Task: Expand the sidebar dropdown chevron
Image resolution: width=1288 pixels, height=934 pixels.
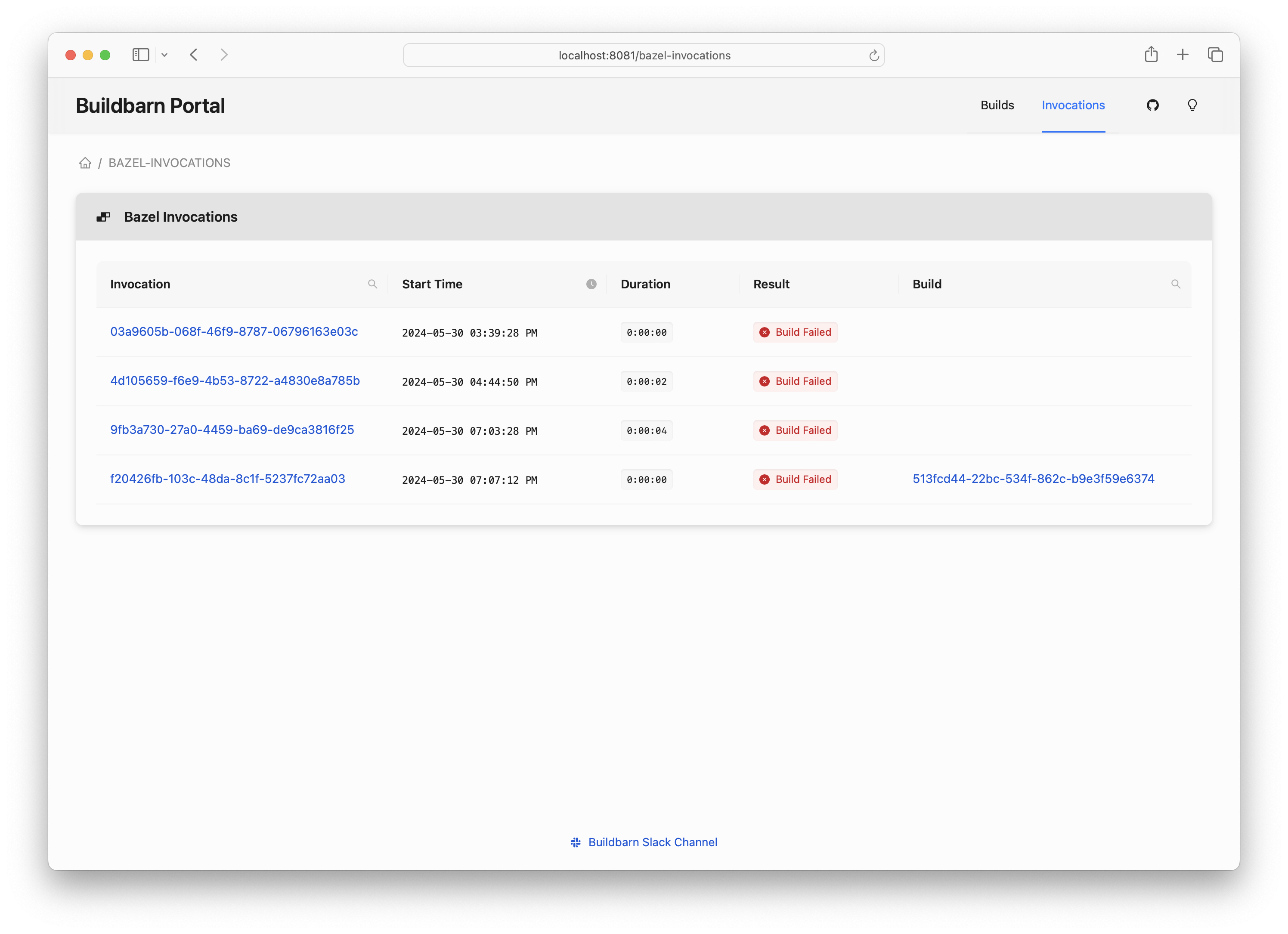Action: coord(165,55)
